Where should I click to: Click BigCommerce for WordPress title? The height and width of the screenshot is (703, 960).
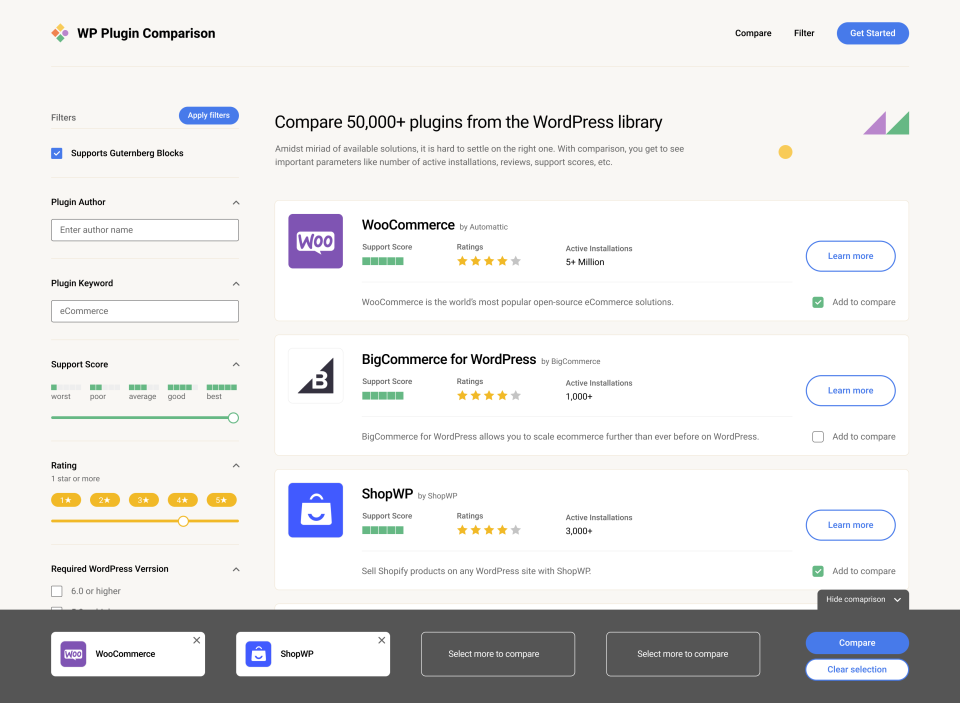[449, 359]
